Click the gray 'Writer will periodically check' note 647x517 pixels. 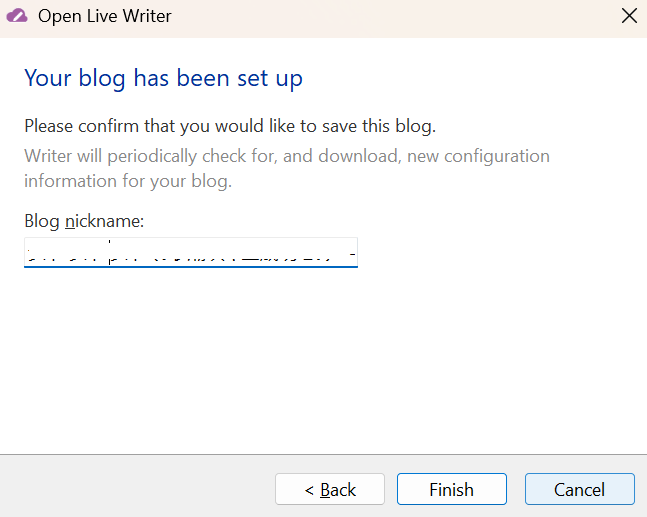pos(286,156)
